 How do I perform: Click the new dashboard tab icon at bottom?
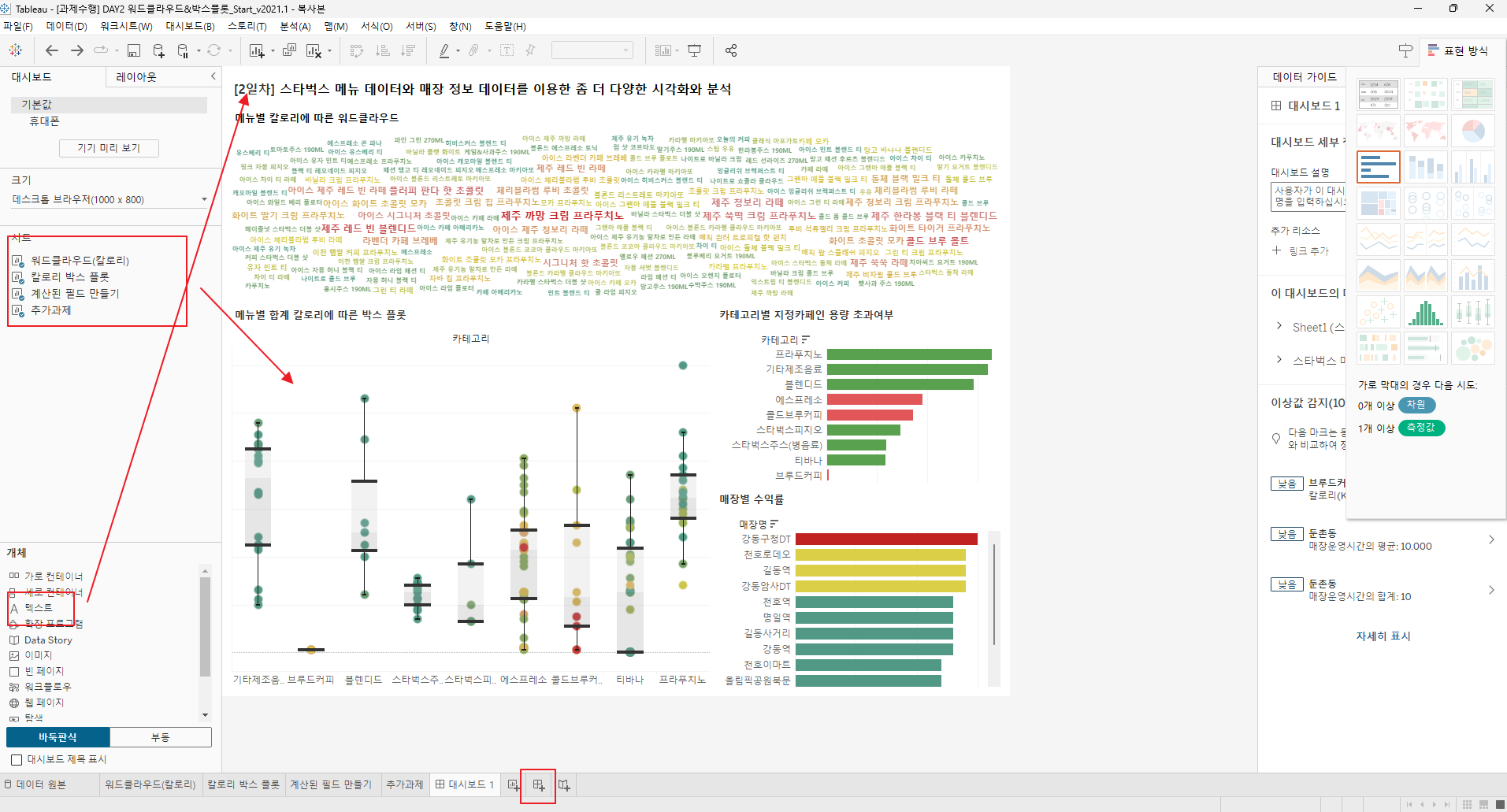tap(539, 785)
